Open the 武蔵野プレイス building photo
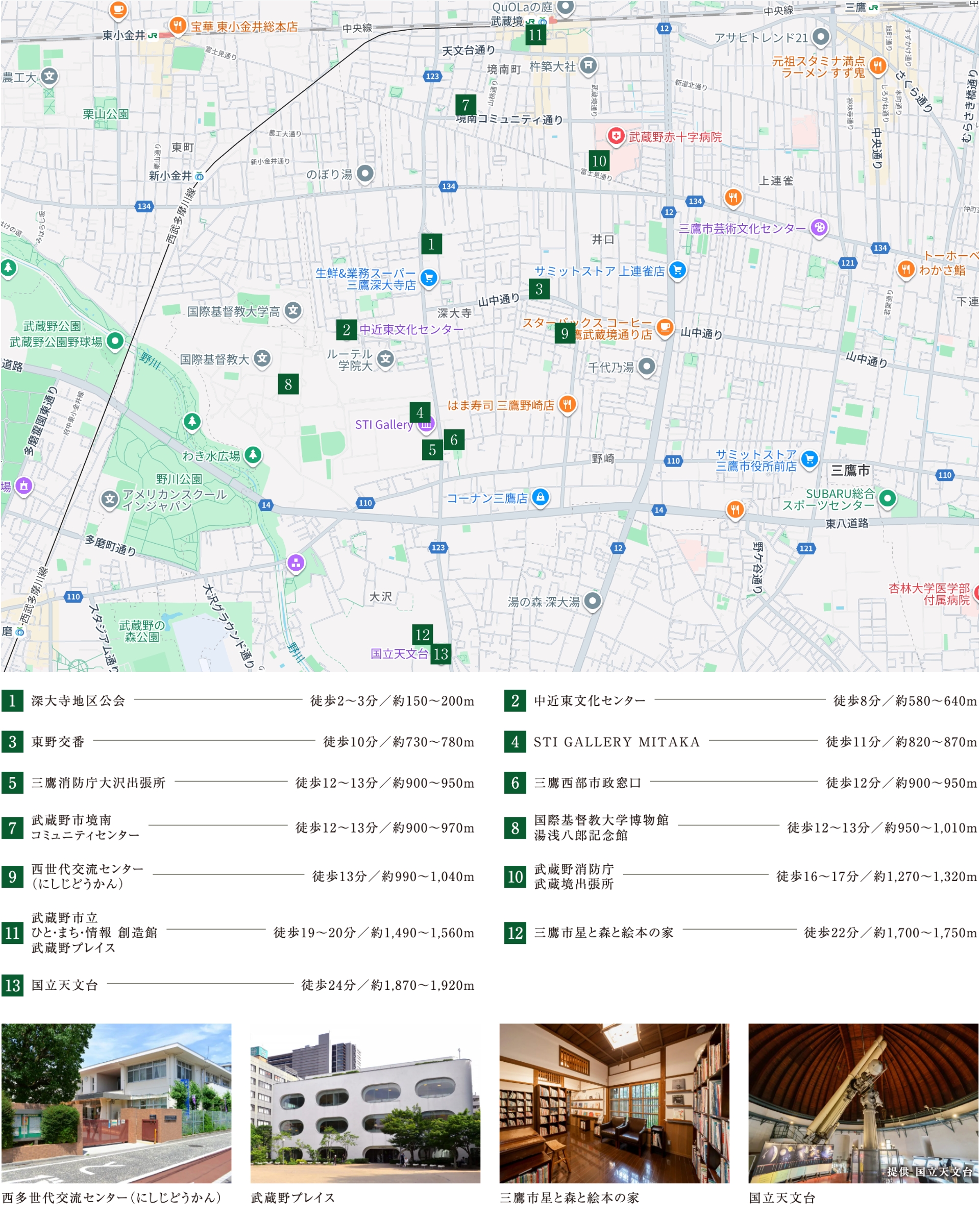 click(365, 1103)
